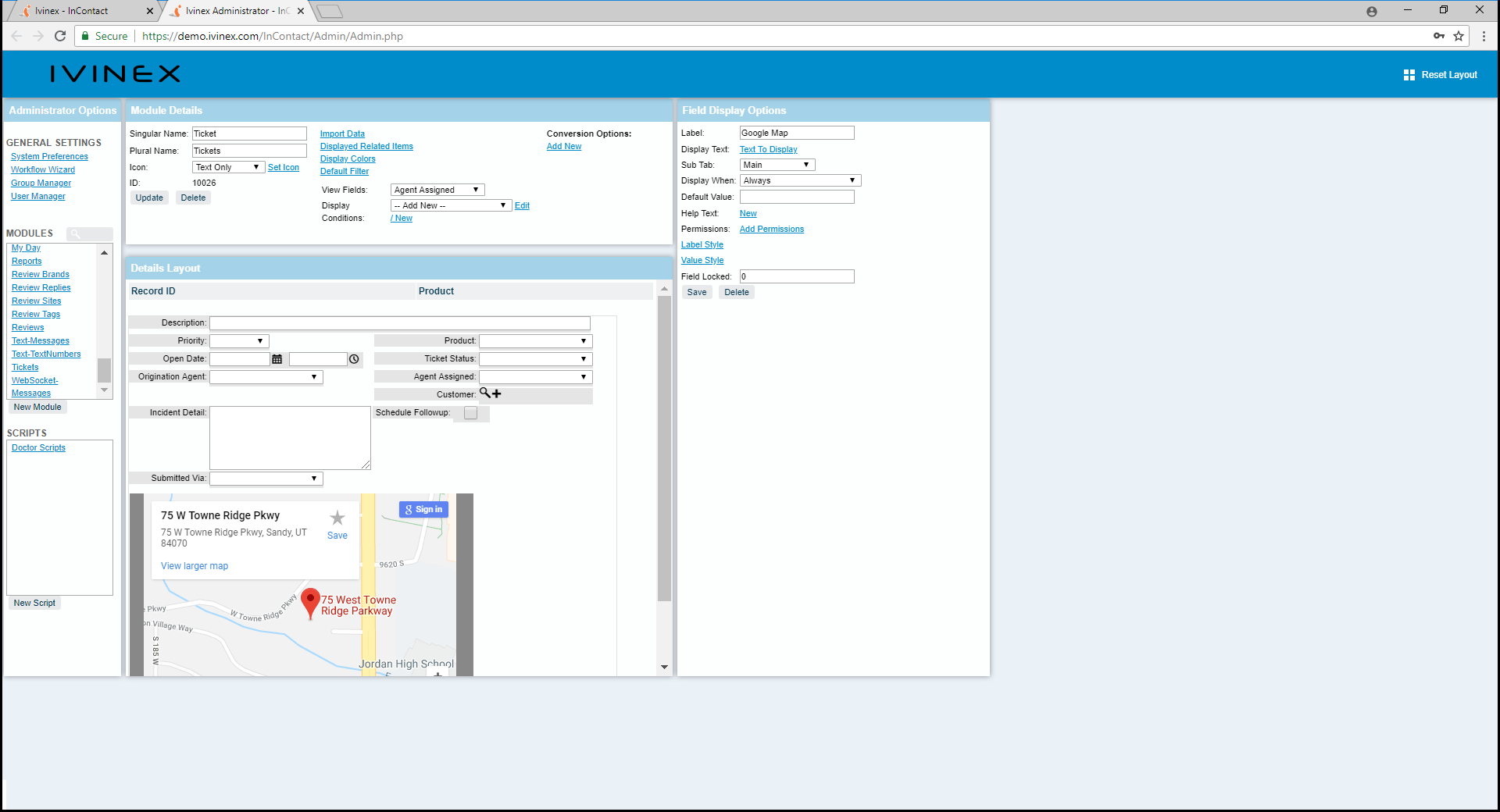Click the star Save icon on map
1500x812 pixels.
coord(337,518)
